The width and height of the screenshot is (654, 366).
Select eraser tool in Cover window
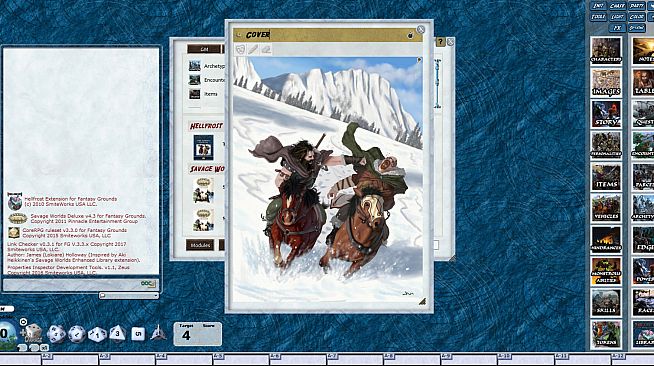[x=266, y=50]
